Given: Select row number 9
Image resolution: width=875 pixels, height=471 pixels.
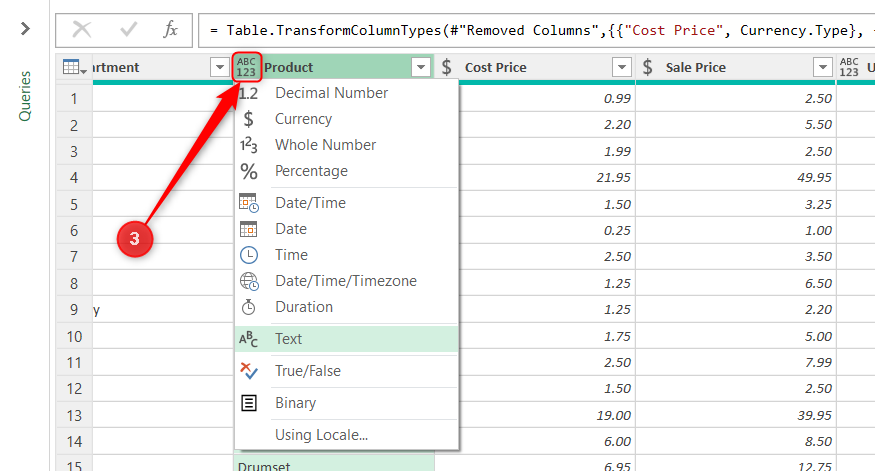Looking at the screenshot, I should 74,310.
